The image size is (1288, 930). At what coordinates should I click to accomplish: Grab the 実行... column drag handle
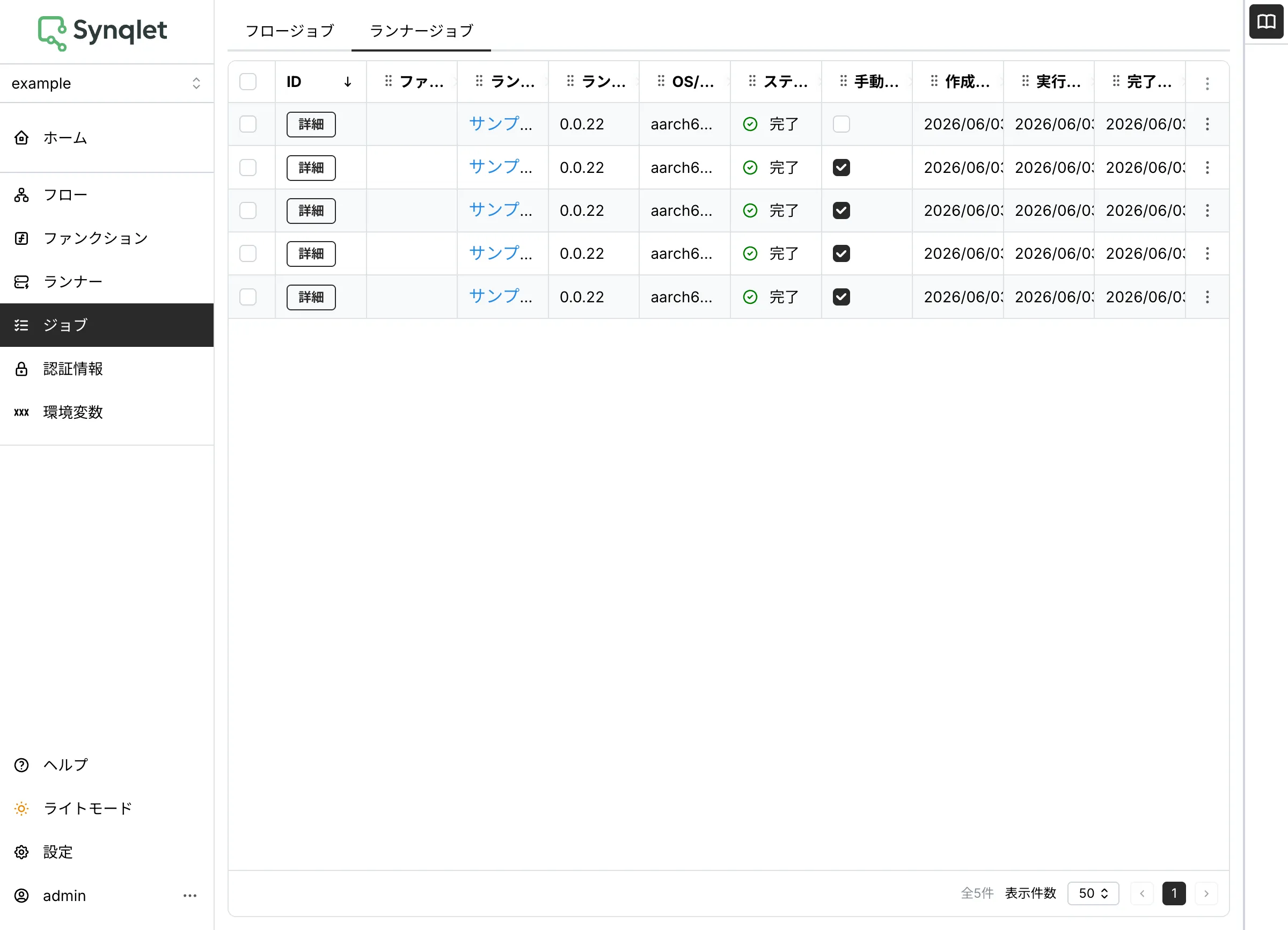pyautogui.click(x=1025, y=81)
